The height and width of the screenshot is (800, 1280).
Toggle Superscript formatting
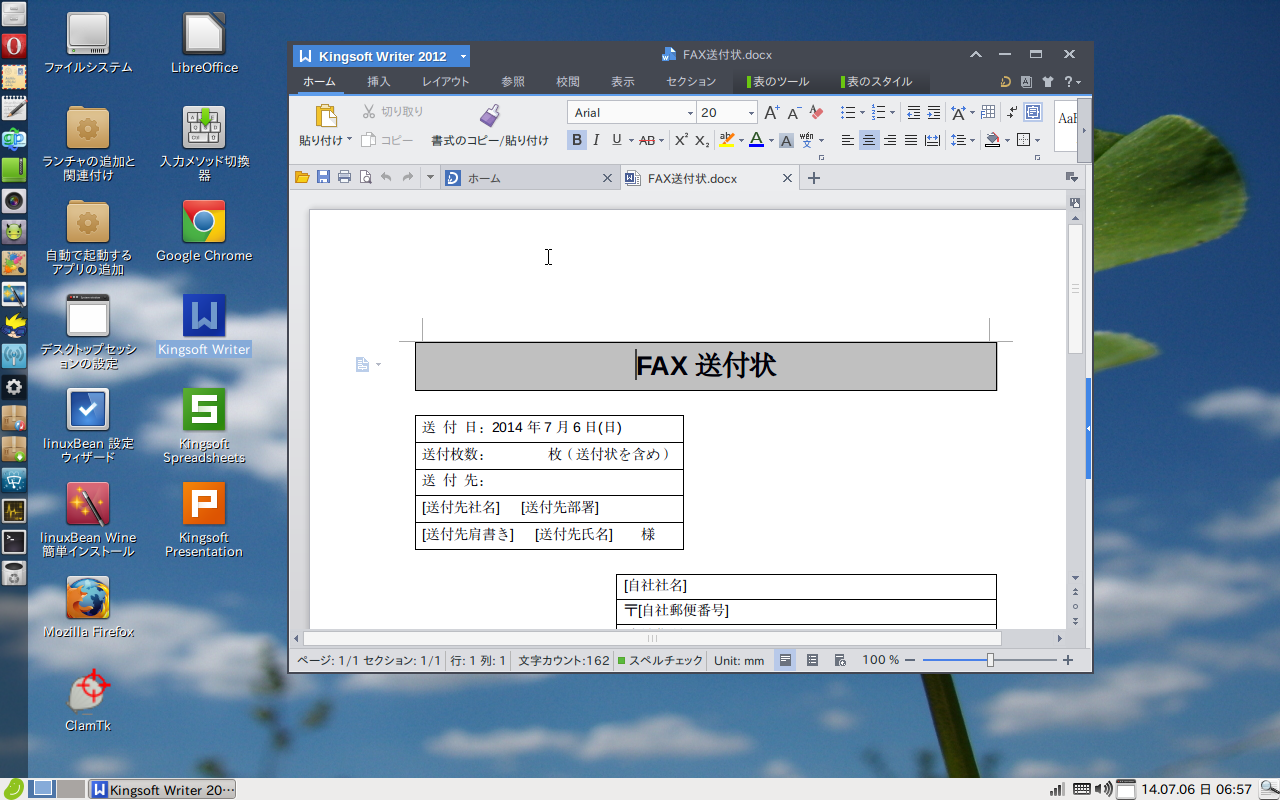tap(681, 140)
